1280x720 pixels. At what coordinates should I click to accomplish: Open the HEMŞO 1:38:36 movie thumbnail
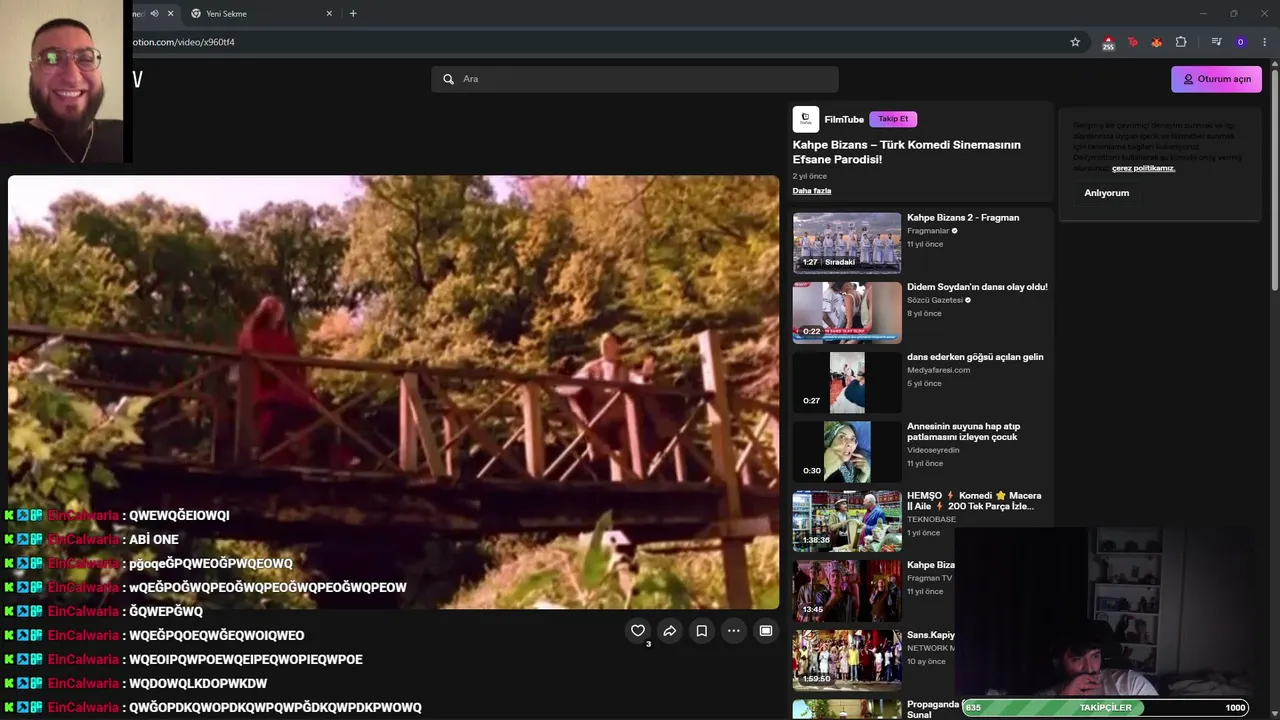847,521
